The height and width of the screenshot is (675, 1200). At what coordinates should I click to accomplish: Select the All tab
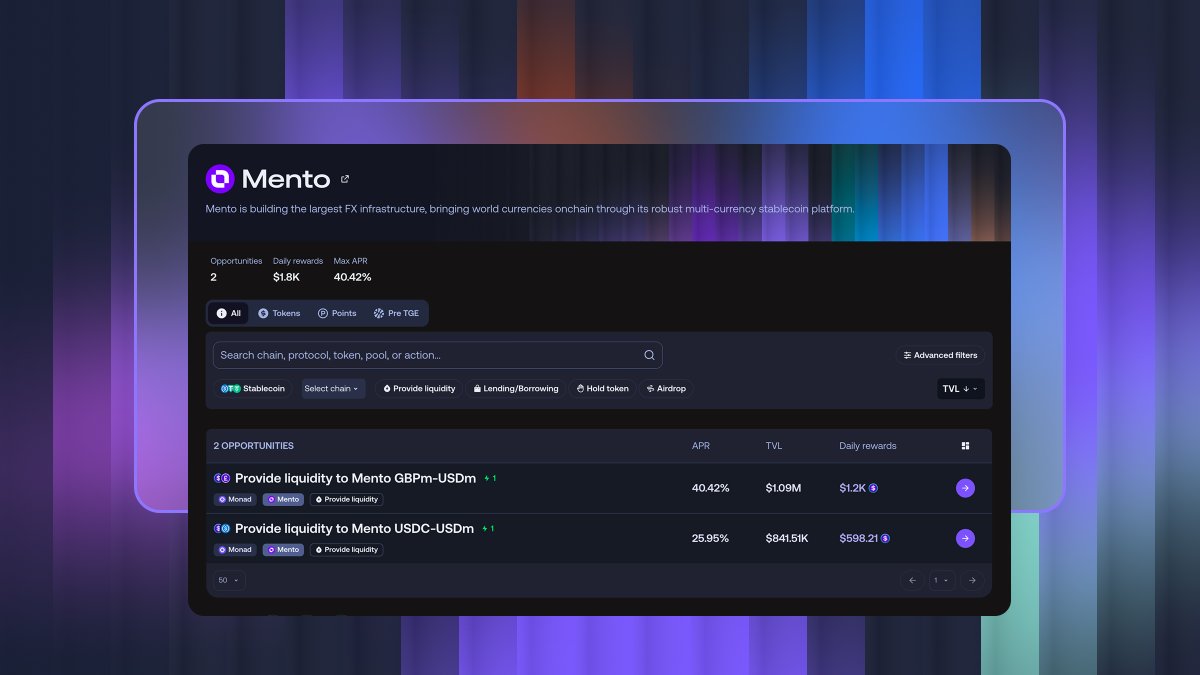pos(229,313)
